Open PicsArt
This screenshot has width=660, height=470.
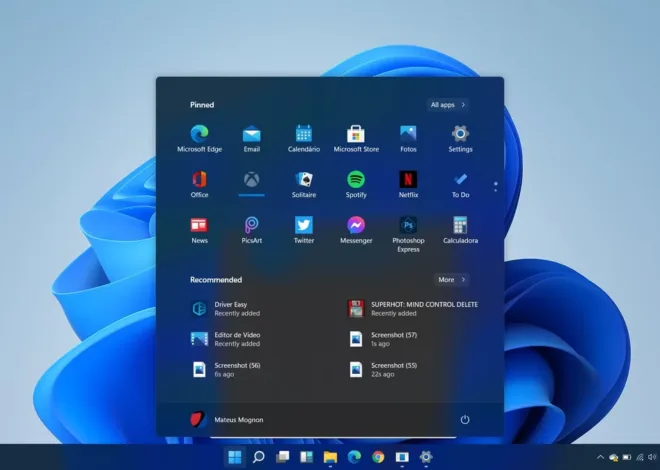point(251,230)
